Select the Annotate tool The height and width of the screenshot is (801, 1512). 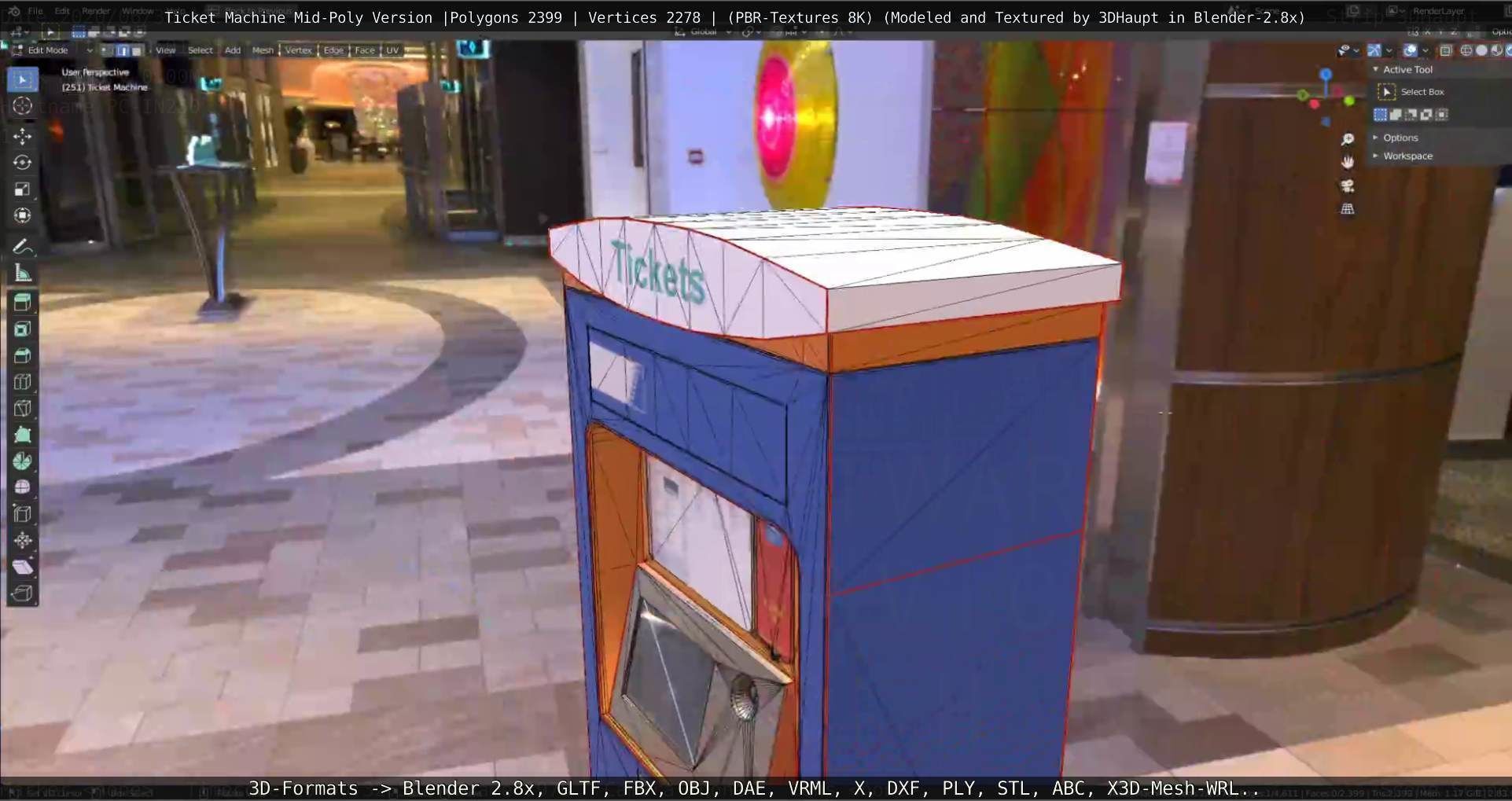pos(22,247)
